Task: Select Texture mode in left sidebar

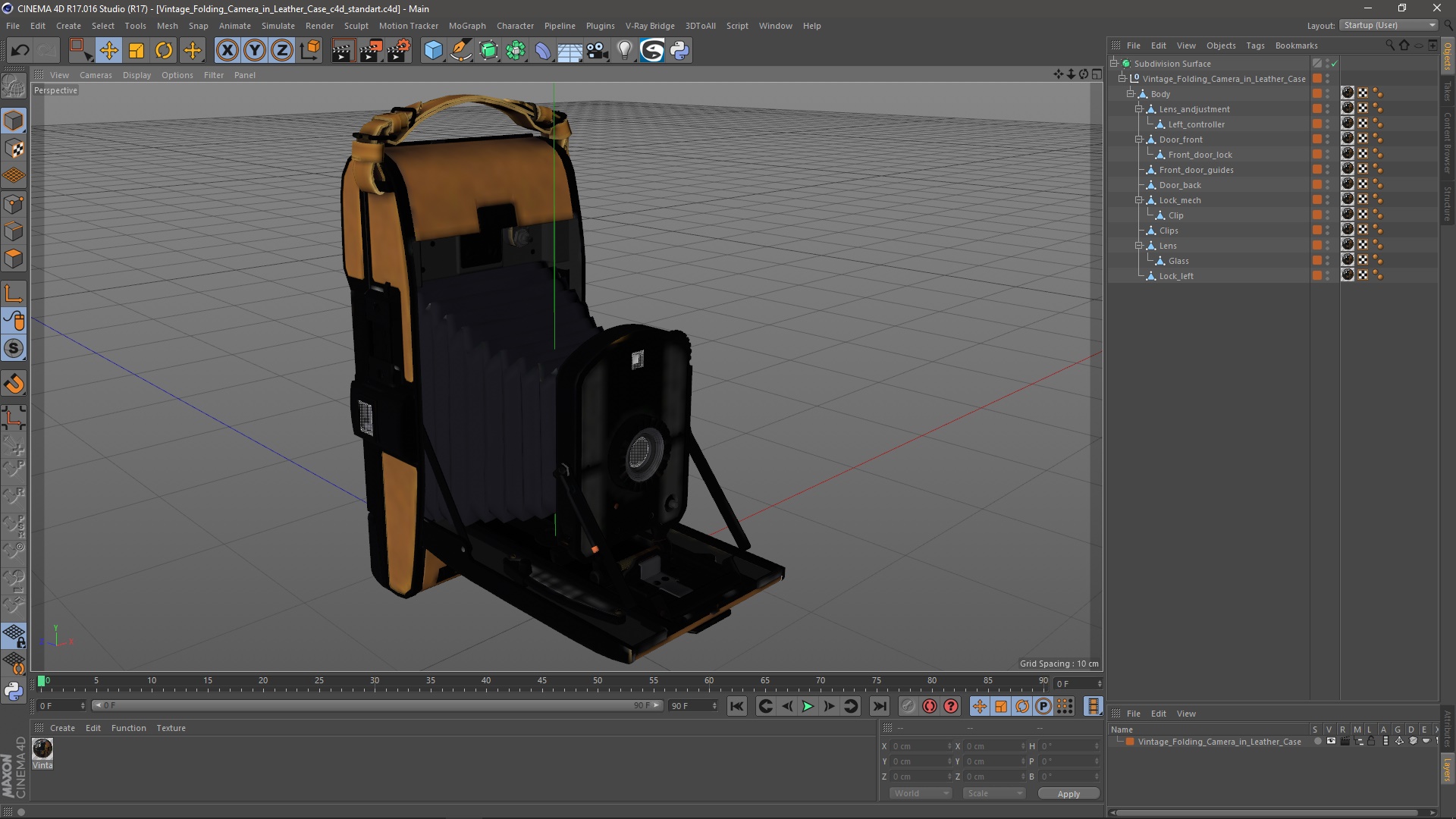Action: coord(14,149)
